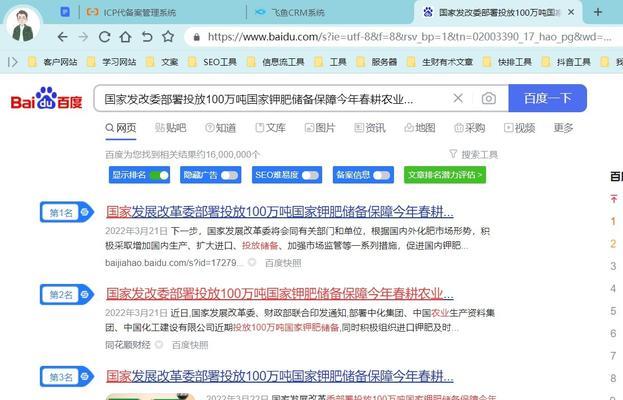Select the 地图 search tab
This screenshot has height=400, width=623.
click(x=420, y=128)
